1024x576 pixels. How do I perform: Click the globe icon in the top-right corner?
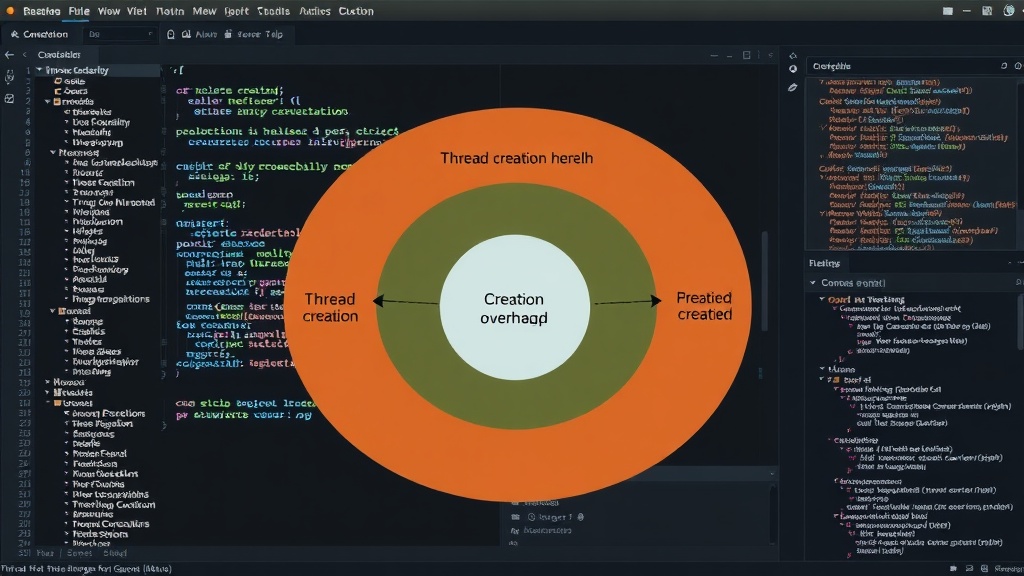[1008, 10]
